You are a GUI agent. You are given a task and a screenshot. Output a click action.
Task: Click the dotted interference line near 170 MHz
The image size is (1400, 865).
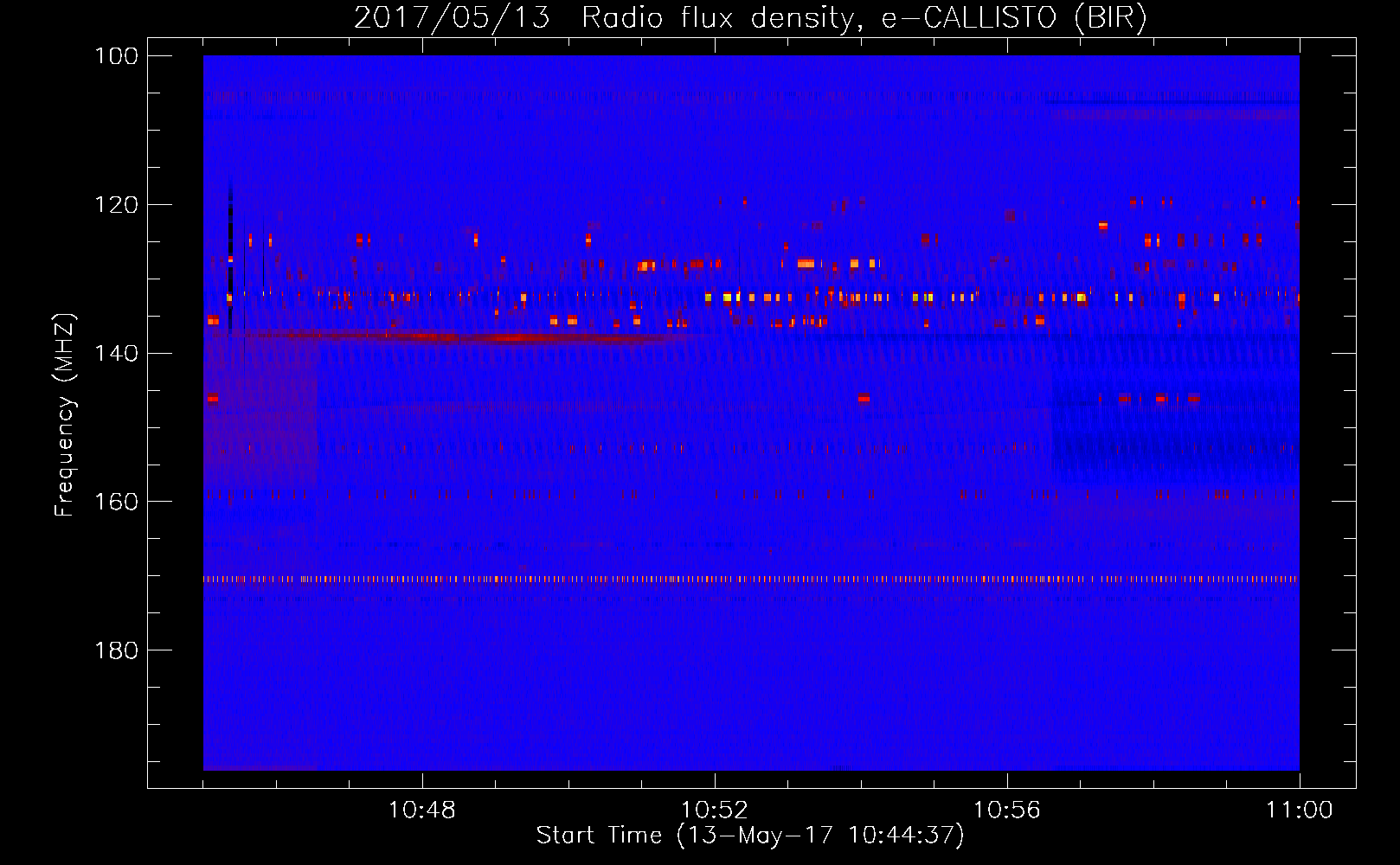pos(751,580)
